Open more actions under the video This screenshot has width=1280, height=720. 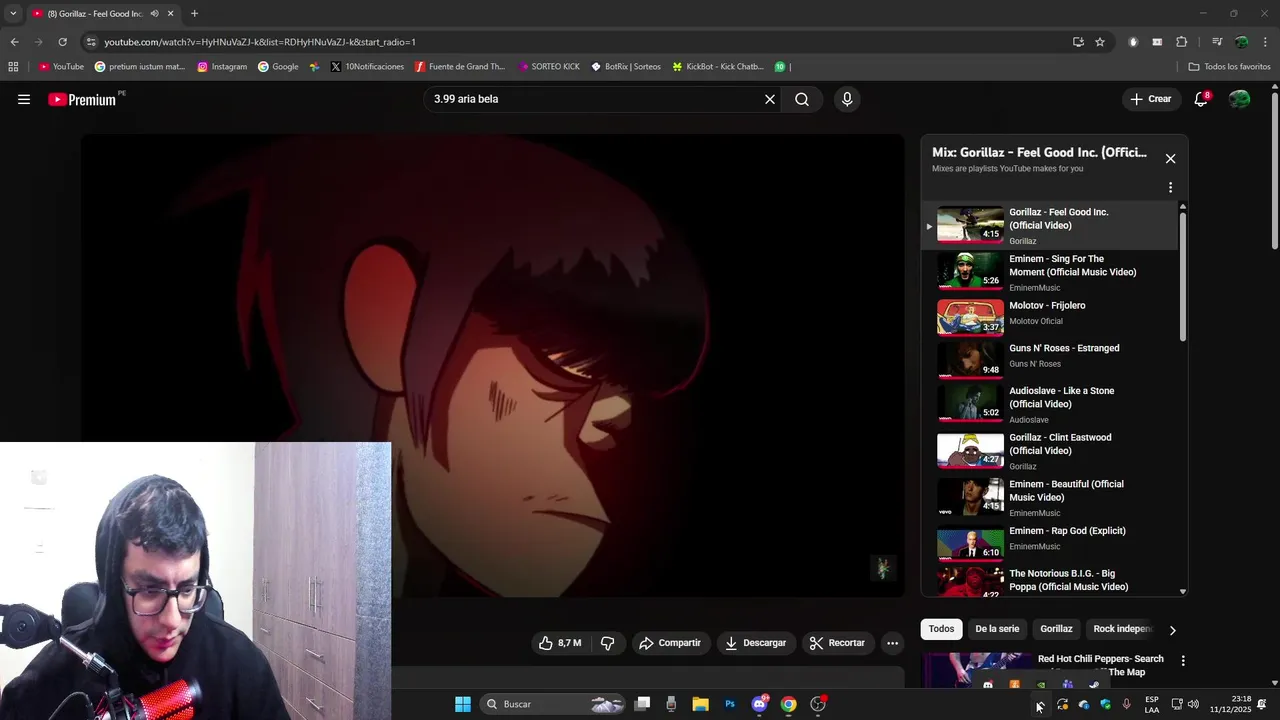click(893, 643)
